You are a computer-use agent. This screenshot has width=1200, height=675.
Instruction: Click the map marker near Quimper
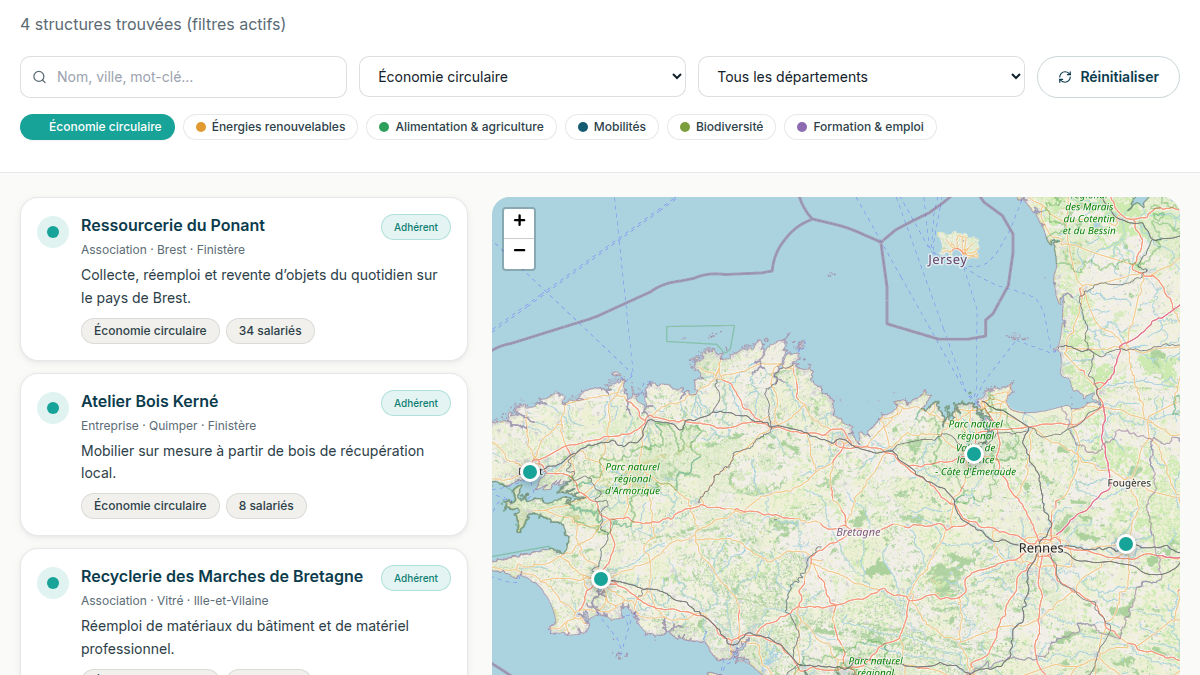(x=601, y=578)
